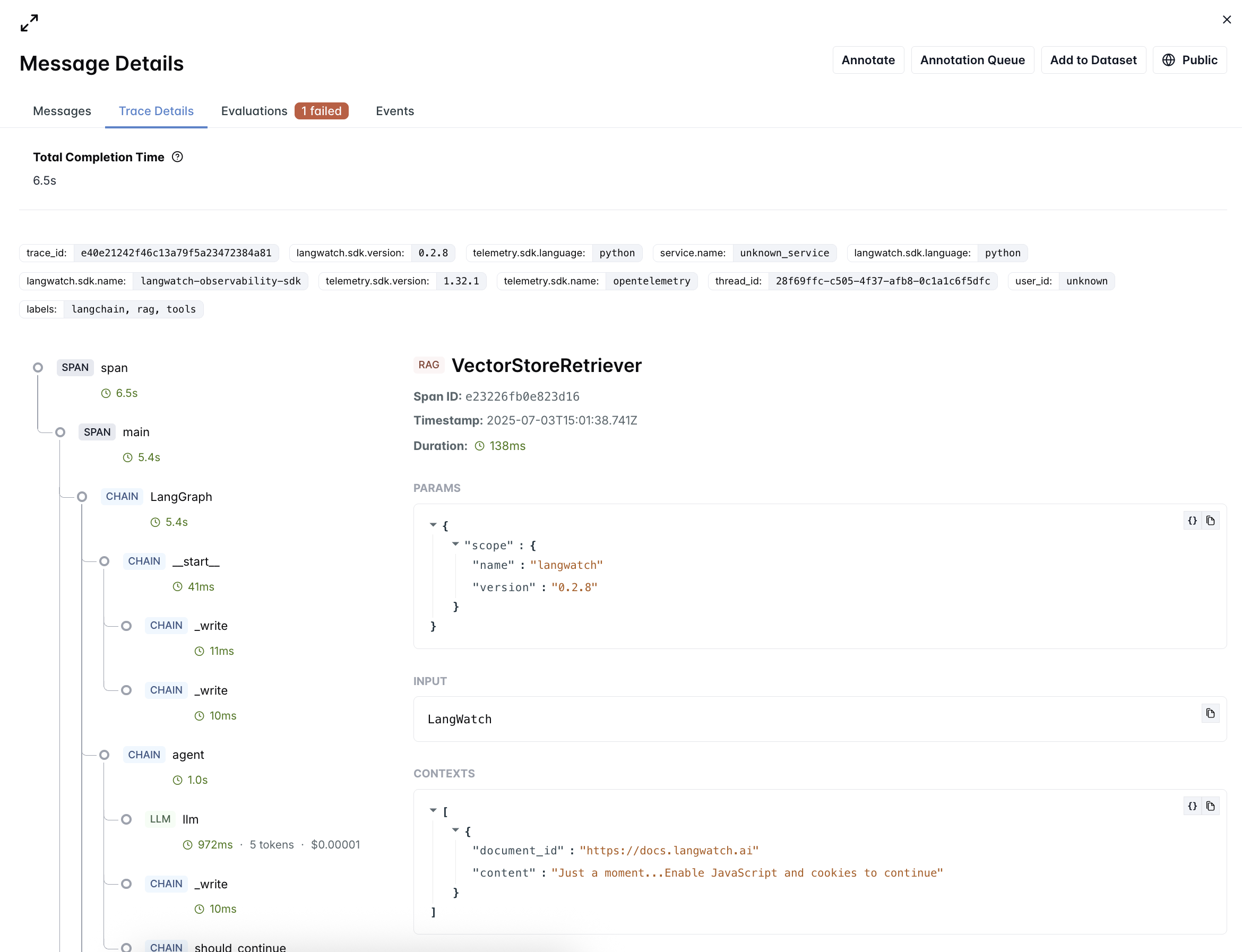Copy the CONTEXTS JSON content
The height and width of the screenshot is (952, 1242).
coord(1210,807)
